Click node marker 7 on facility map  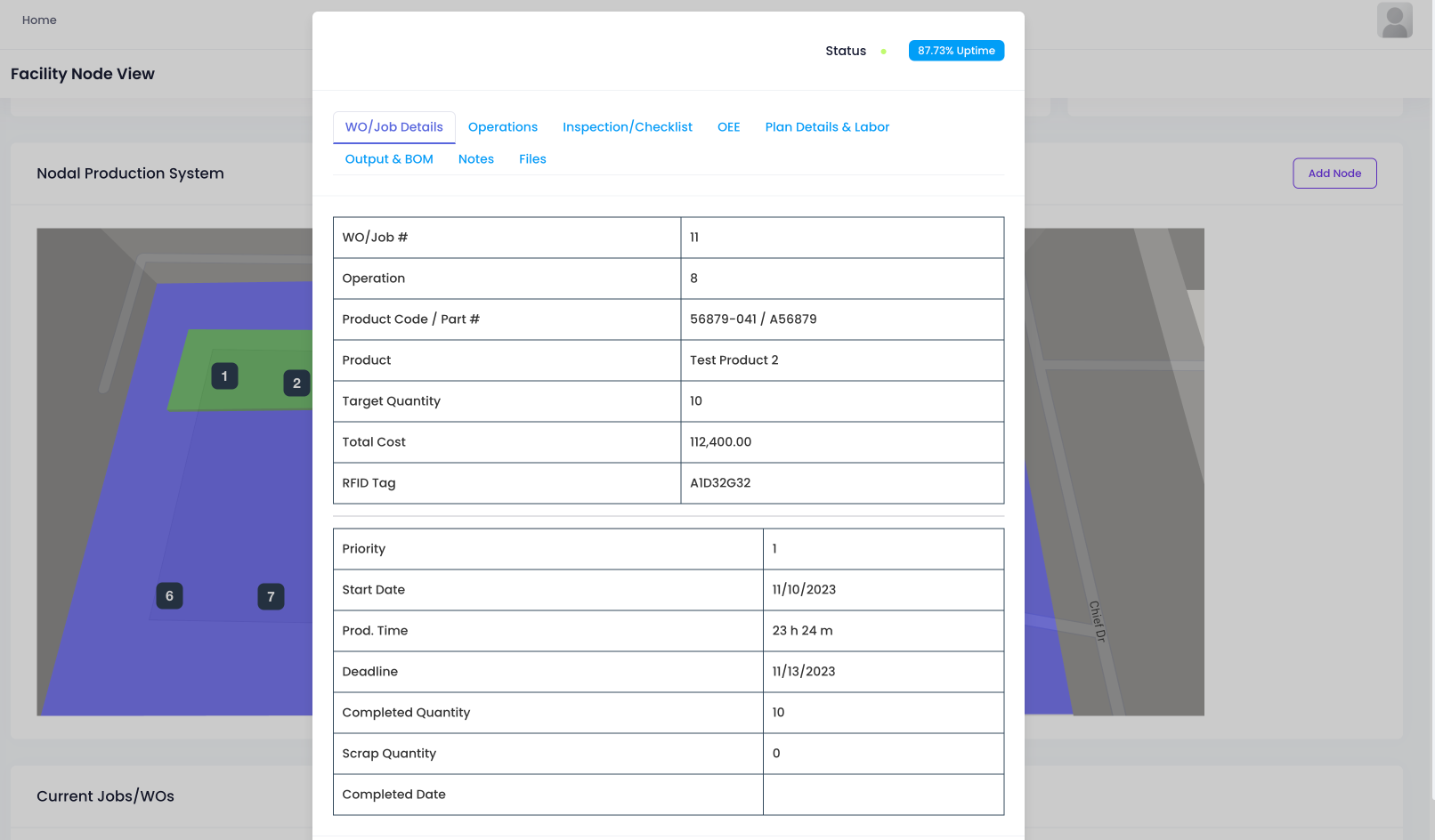[271, 597]
